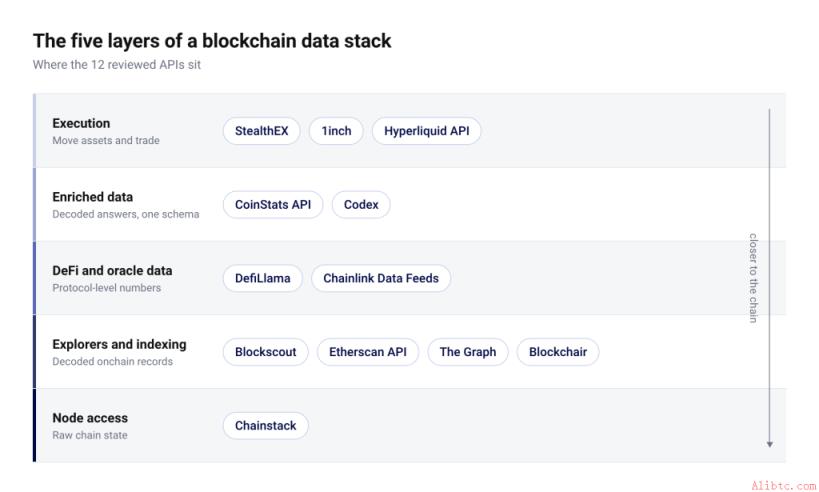Click the StealthEX pill
Screen dimensions: 819x492
261,131
